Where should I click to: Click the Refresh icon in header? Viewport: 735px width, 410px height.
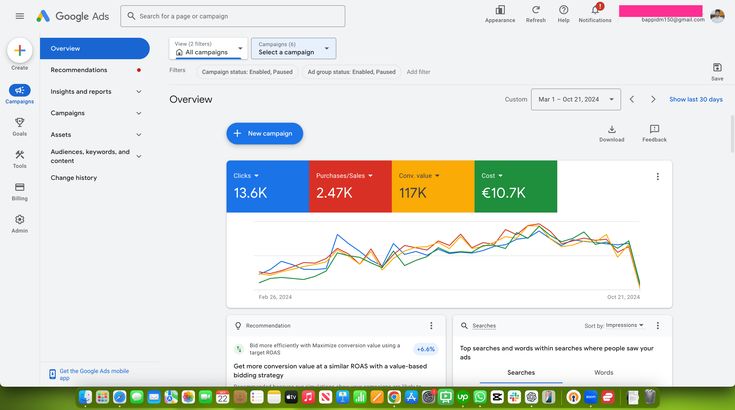pos(536,10)
